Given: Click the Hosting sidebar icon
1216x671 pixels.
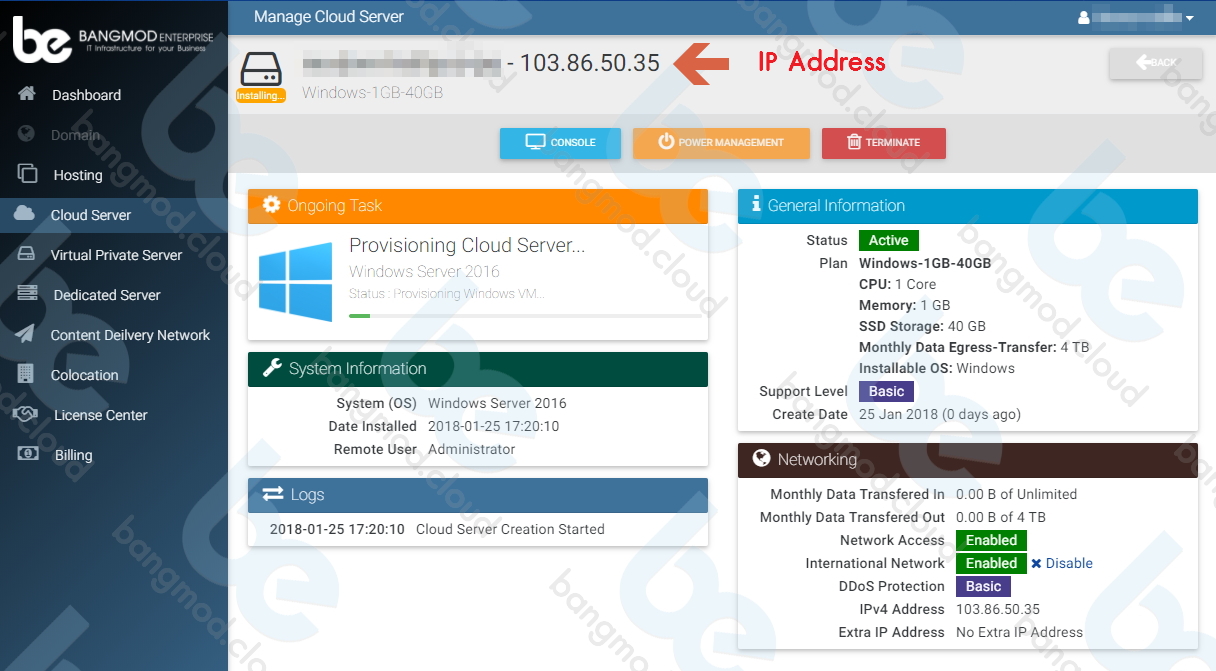Looking at the screenshot, I should coord(27,174).
